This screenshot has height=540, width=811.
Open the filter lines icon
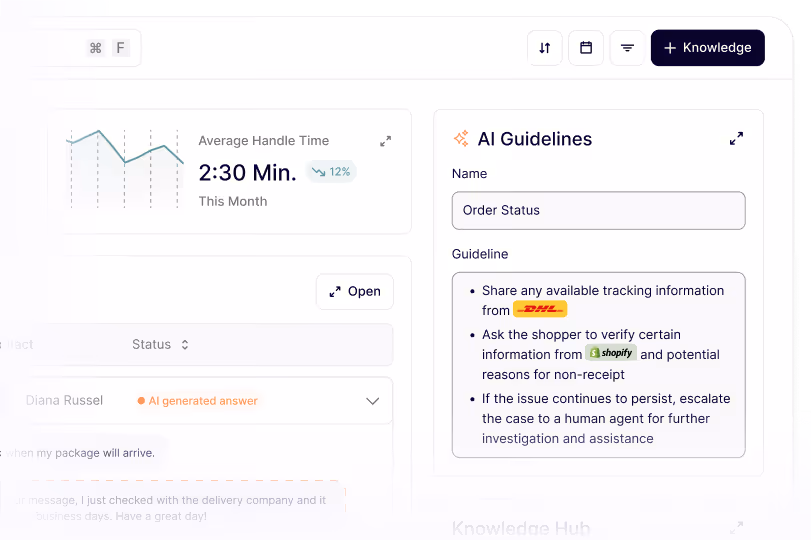click(x=627, y=48)
